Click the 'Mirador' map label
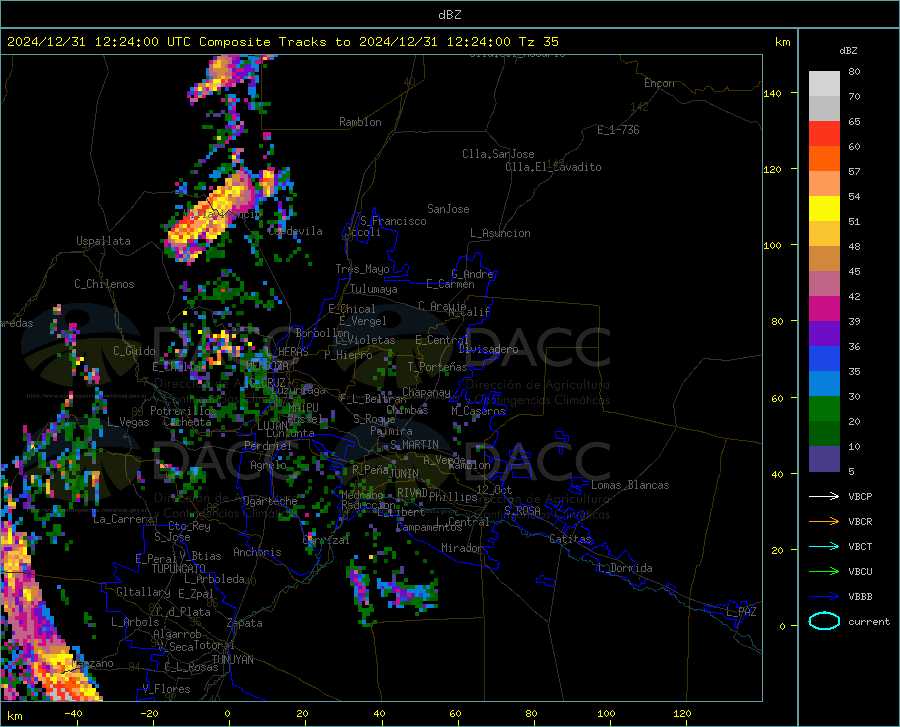Screen dimensions: 900x727 [461, 548]
